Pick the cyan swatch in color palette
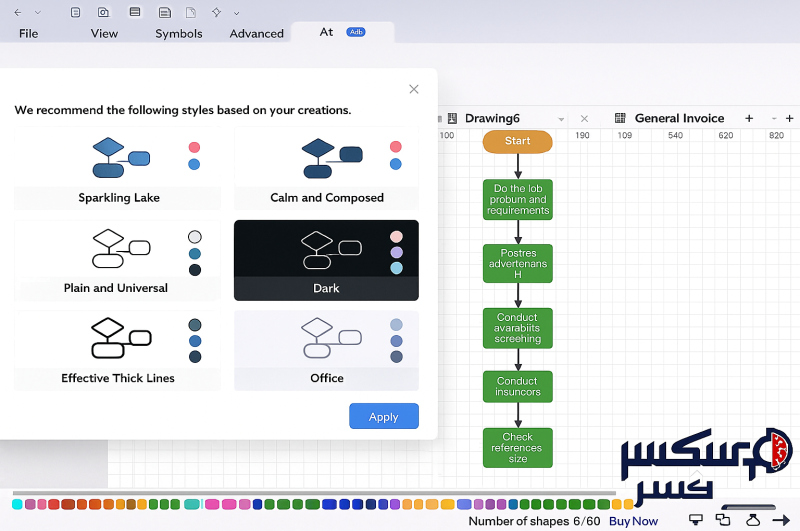The image size is (800, 531). [x=17, y=504]
